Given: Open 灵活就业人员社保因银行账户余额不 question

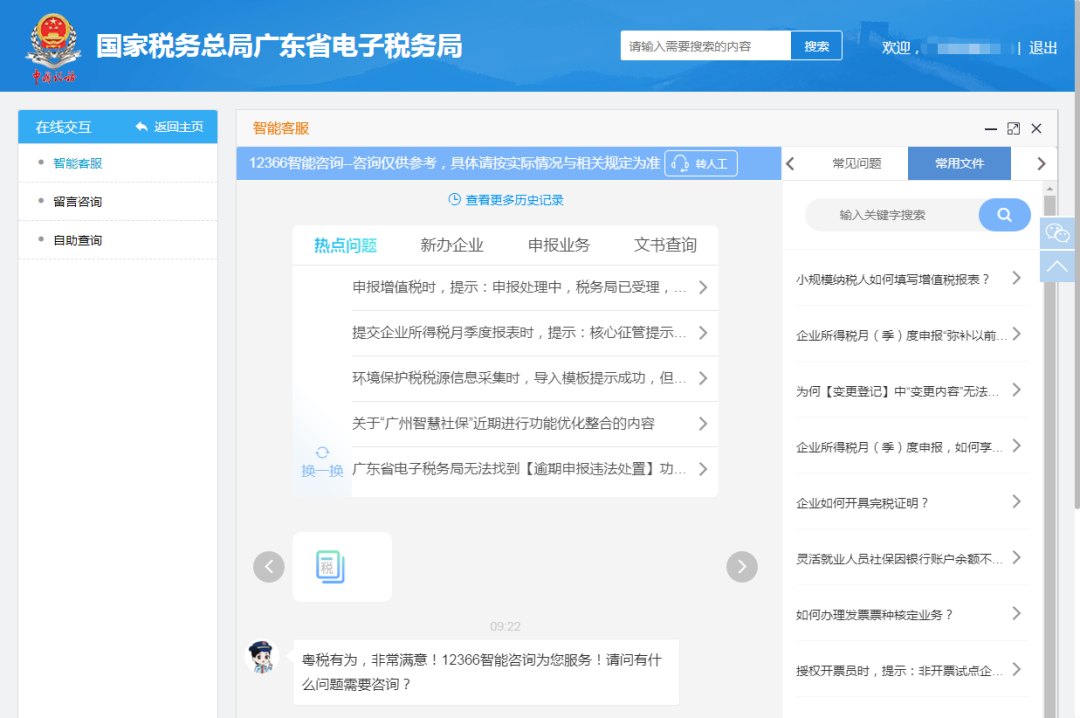Looking at the screenshot, I should click(899, 559).
